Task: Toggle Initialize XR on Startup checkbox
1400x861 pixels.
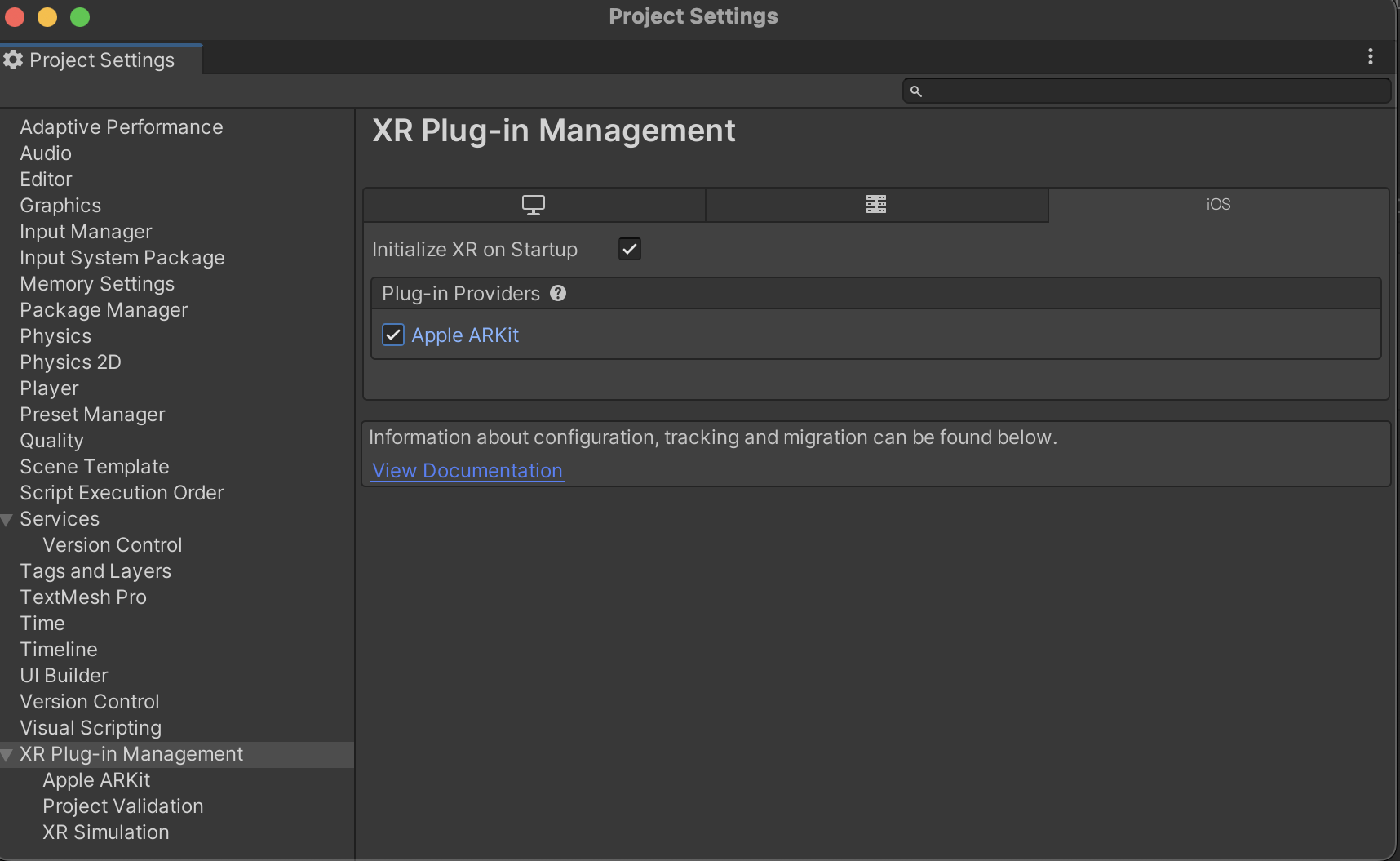Action: [630, 249]
